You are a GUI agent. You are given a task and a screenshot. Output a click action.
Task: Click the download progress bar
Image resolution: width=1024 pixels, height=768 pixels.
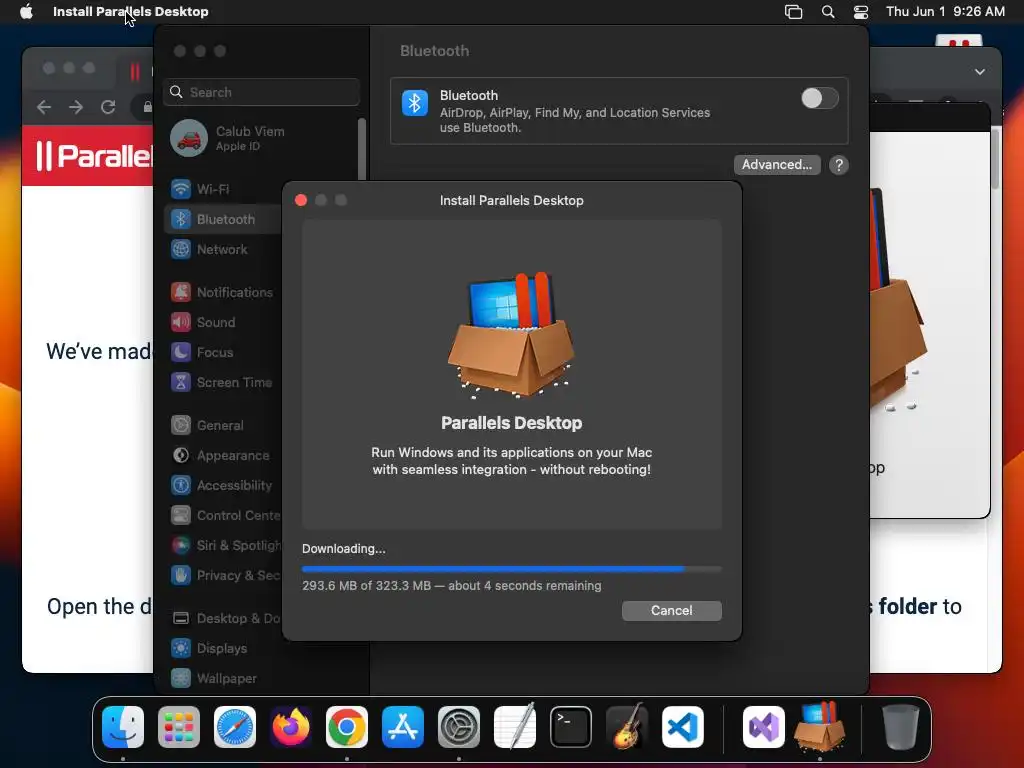click(511, 569)
